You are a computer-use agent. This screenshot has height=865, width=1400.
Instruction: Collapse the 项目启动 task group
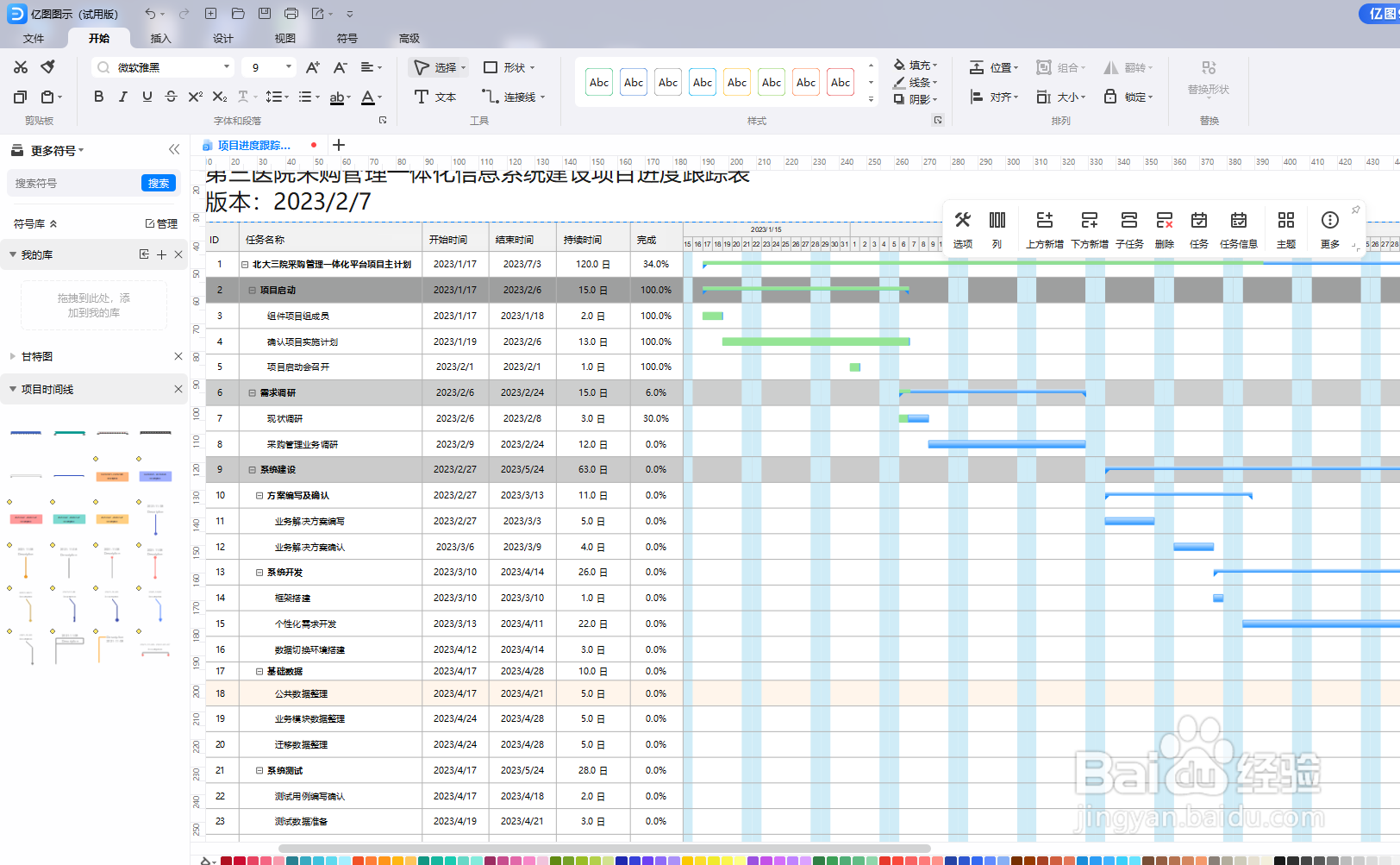tap(252, 291)
